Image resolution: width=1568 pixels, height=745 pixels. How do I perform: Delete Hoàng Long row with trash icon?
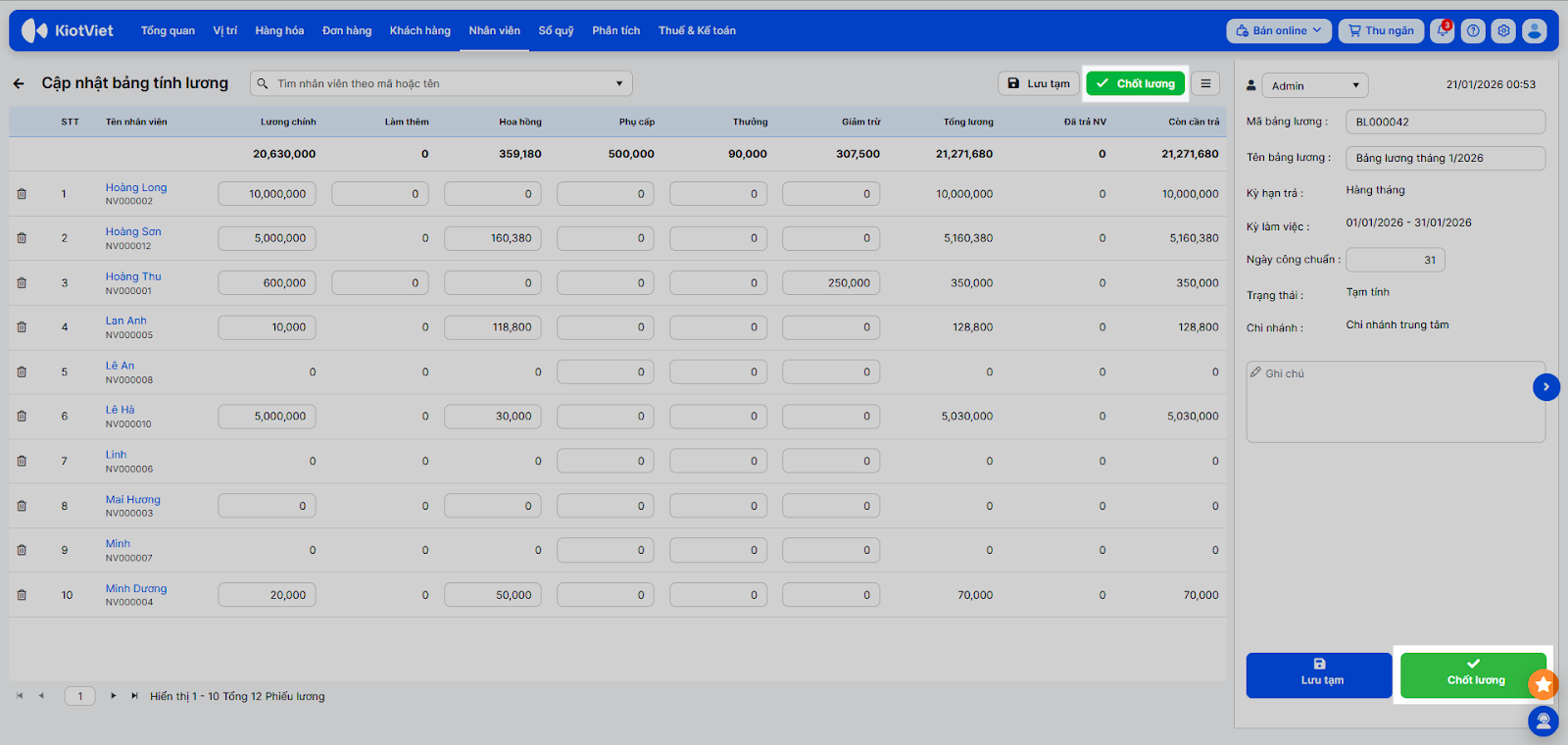(x=22, y=194)
